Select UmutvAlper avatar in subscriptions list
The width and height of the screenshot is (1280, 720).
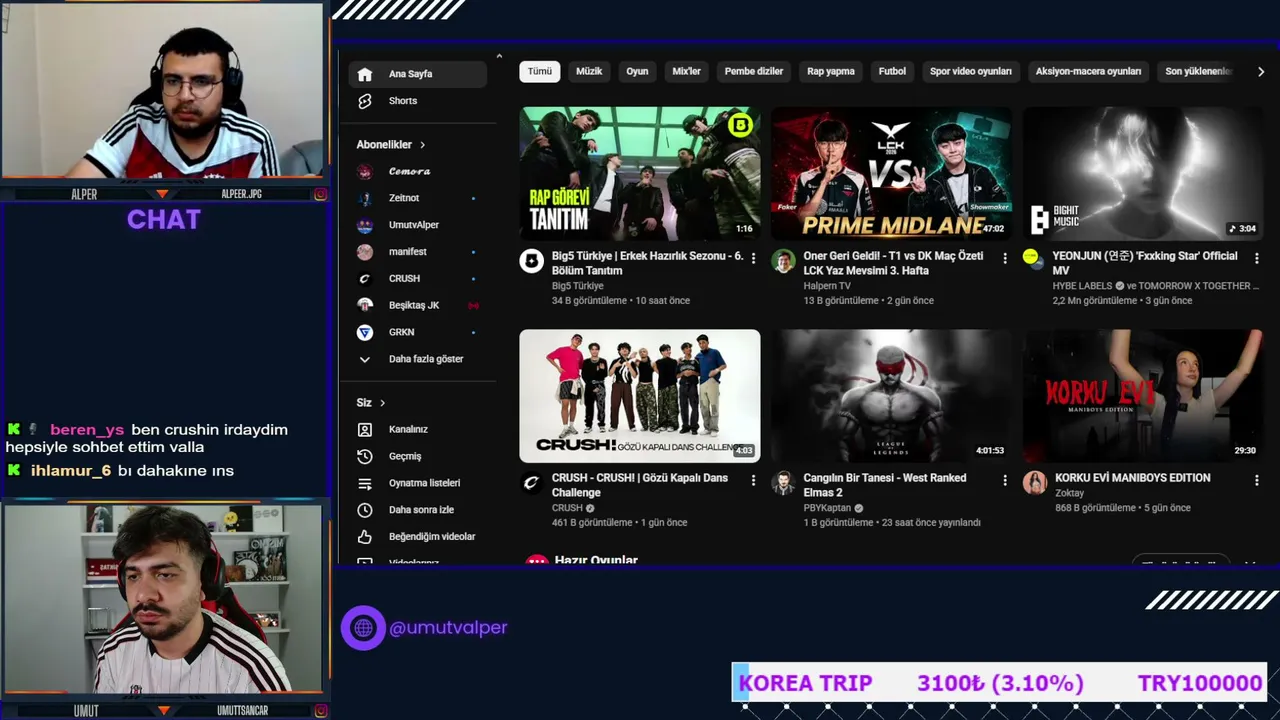click(365, 225)
